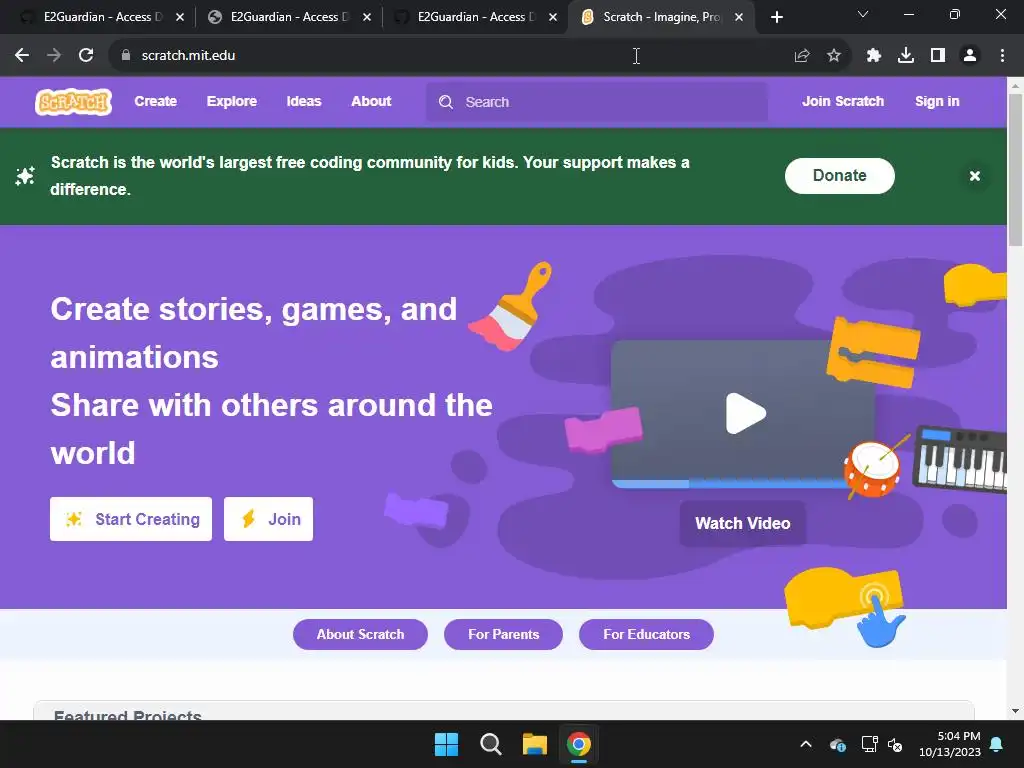This screenshot has height=768, width=1024.
Task: Click the page vertical scrollbar thumb
Action: pos(1015,170)
